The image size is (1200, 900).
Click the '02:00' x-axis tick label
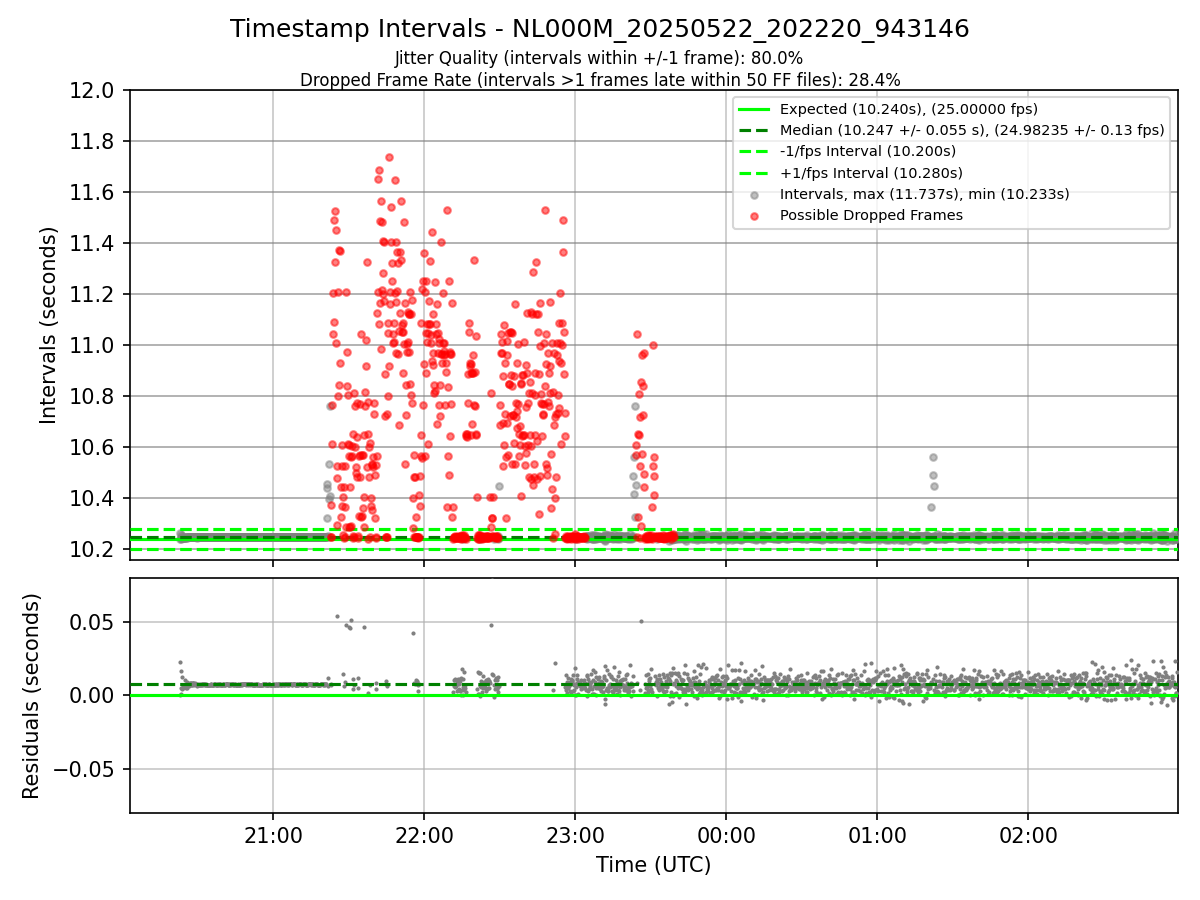(1028, 834)
